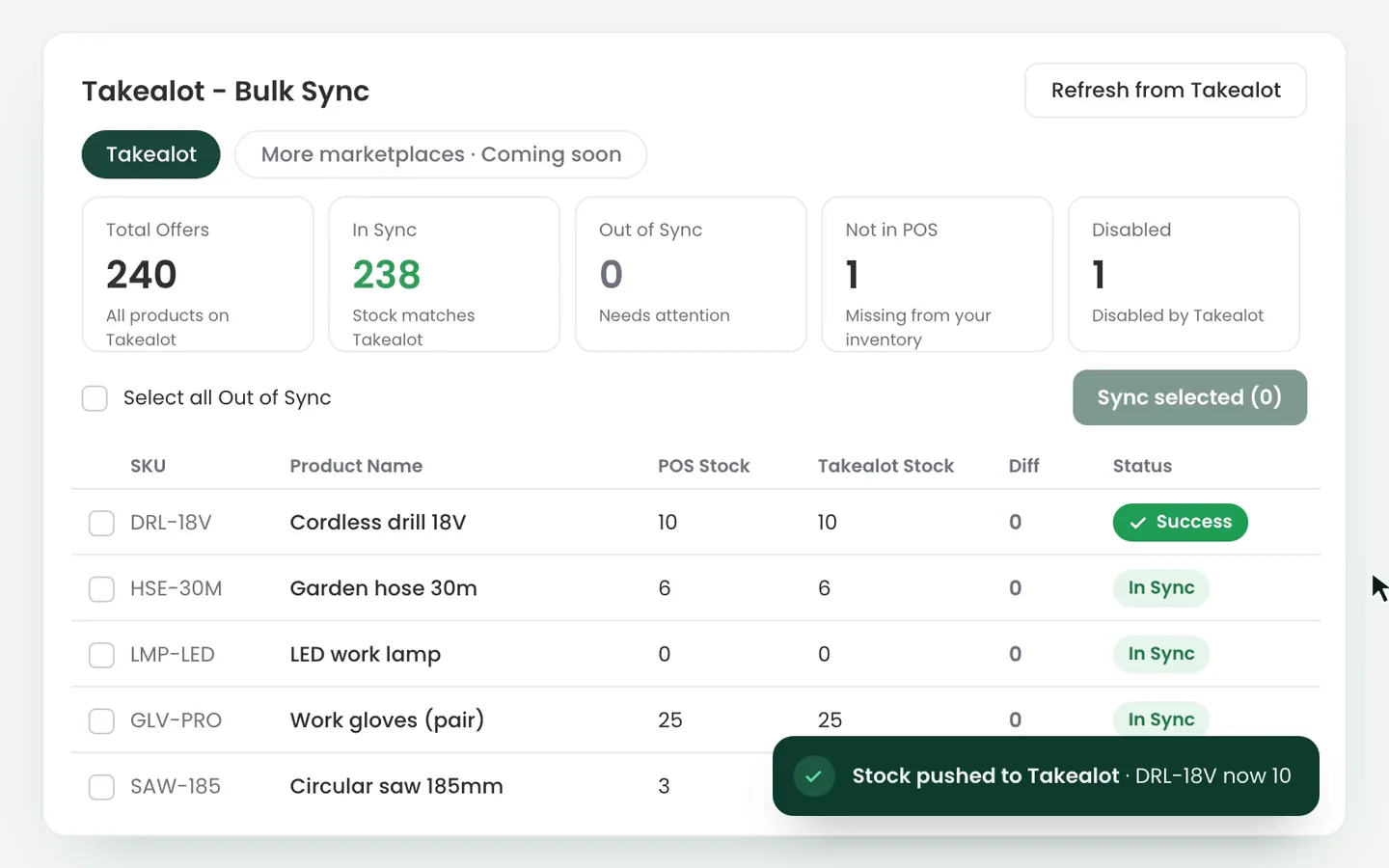The width and height of the screenshot is (1389, 868).
Task: Click the Sync selected (0) button
Action: (x=1189, y=397)
